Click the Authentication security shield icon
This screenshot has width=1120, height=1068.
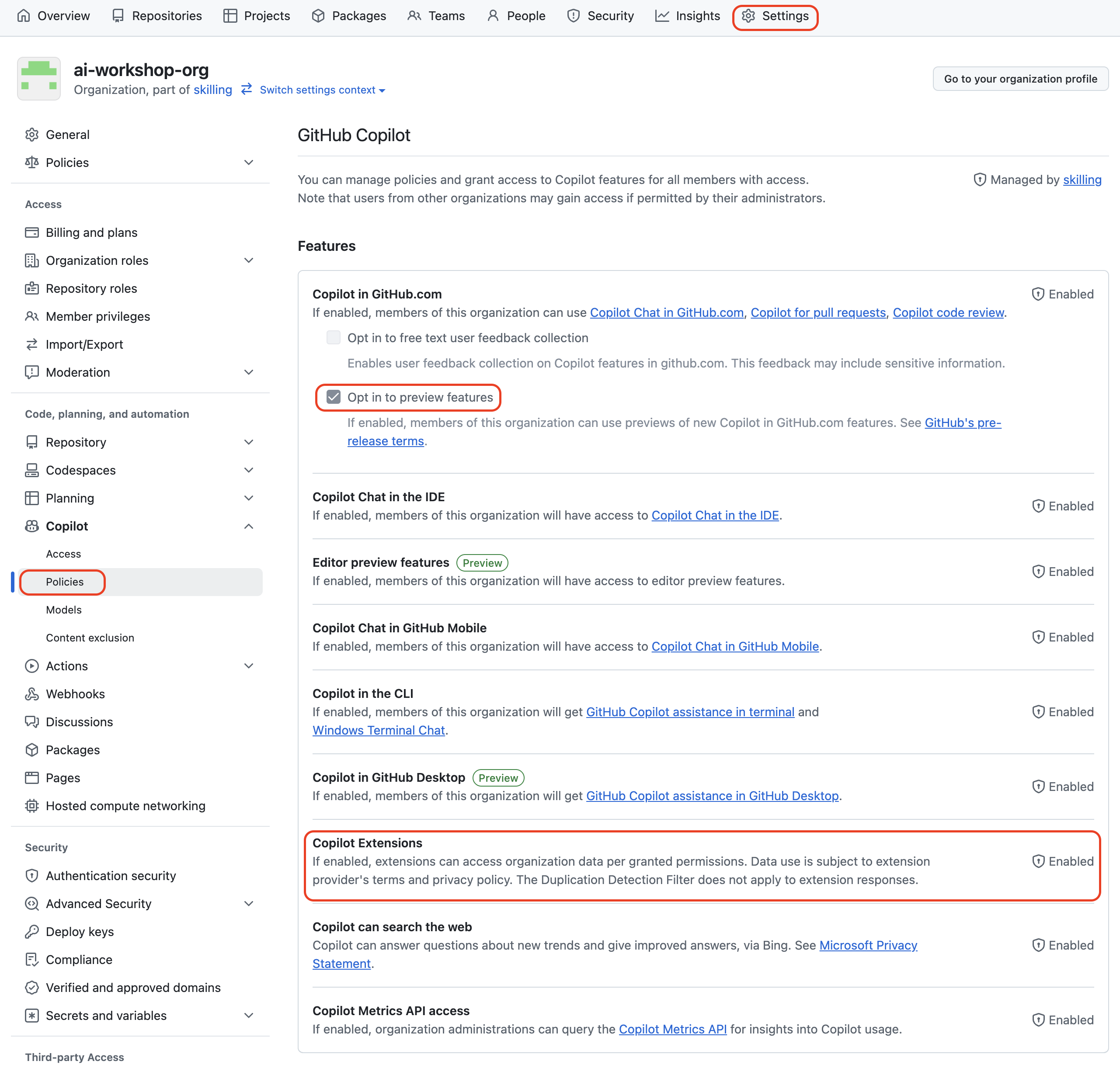coord(32,876)
